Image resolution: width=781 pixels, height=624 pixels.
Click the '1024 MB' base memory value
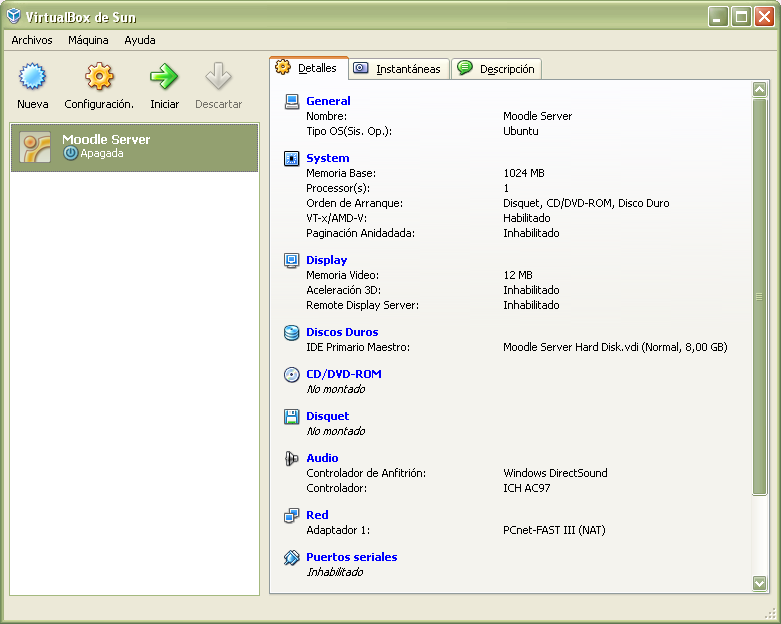pos(524,173)
